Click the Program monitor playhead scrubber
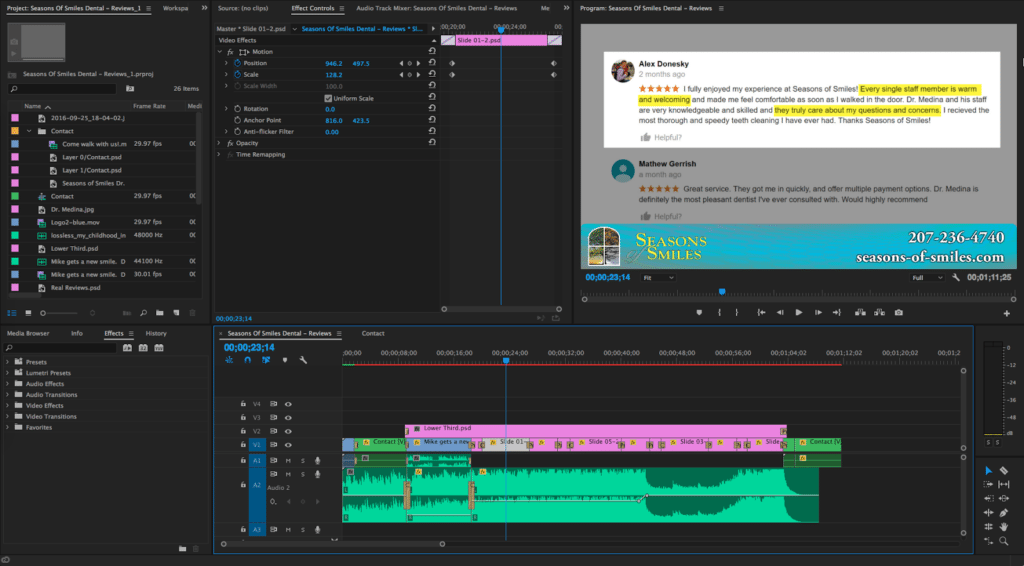The width and height of the screenshot is (1024, 566). [x=722, y=292]
